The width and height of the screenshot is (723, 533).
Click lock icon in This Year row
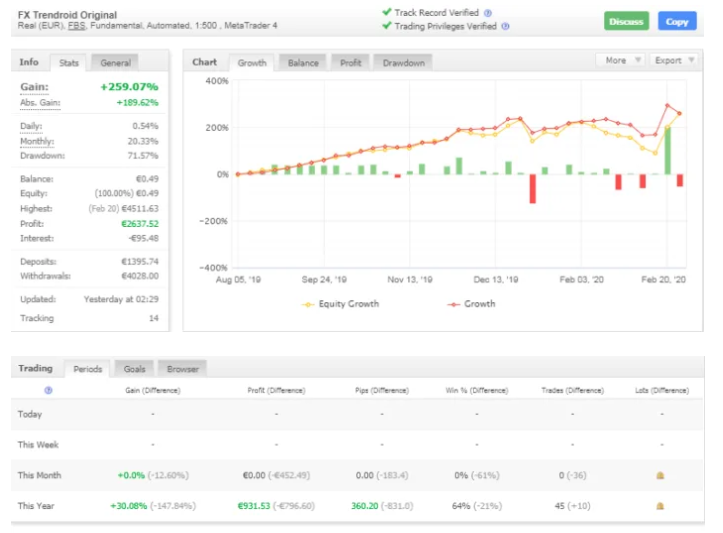pyautogui.click(x=661, y=506)
